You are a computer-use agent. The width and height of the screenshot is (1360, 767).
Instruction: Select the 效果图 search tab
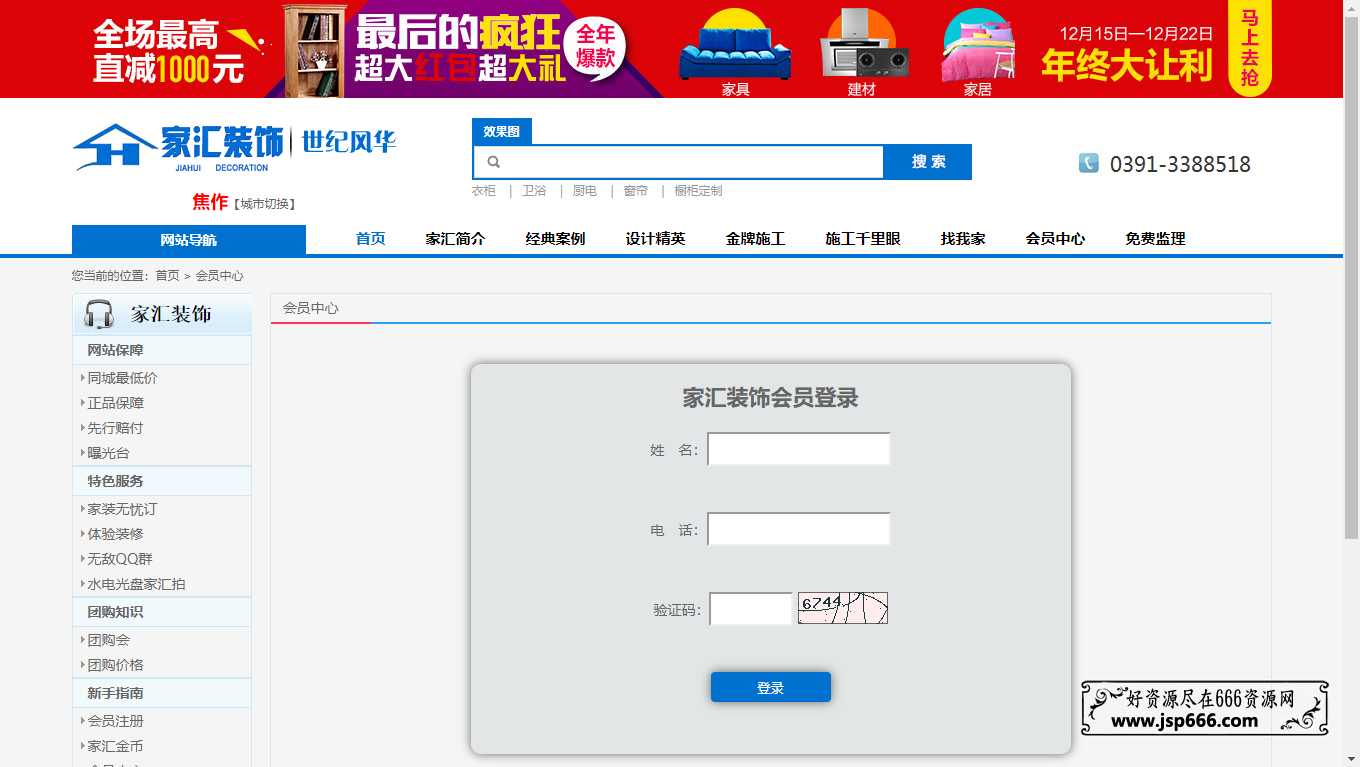(x=501, y=132)
